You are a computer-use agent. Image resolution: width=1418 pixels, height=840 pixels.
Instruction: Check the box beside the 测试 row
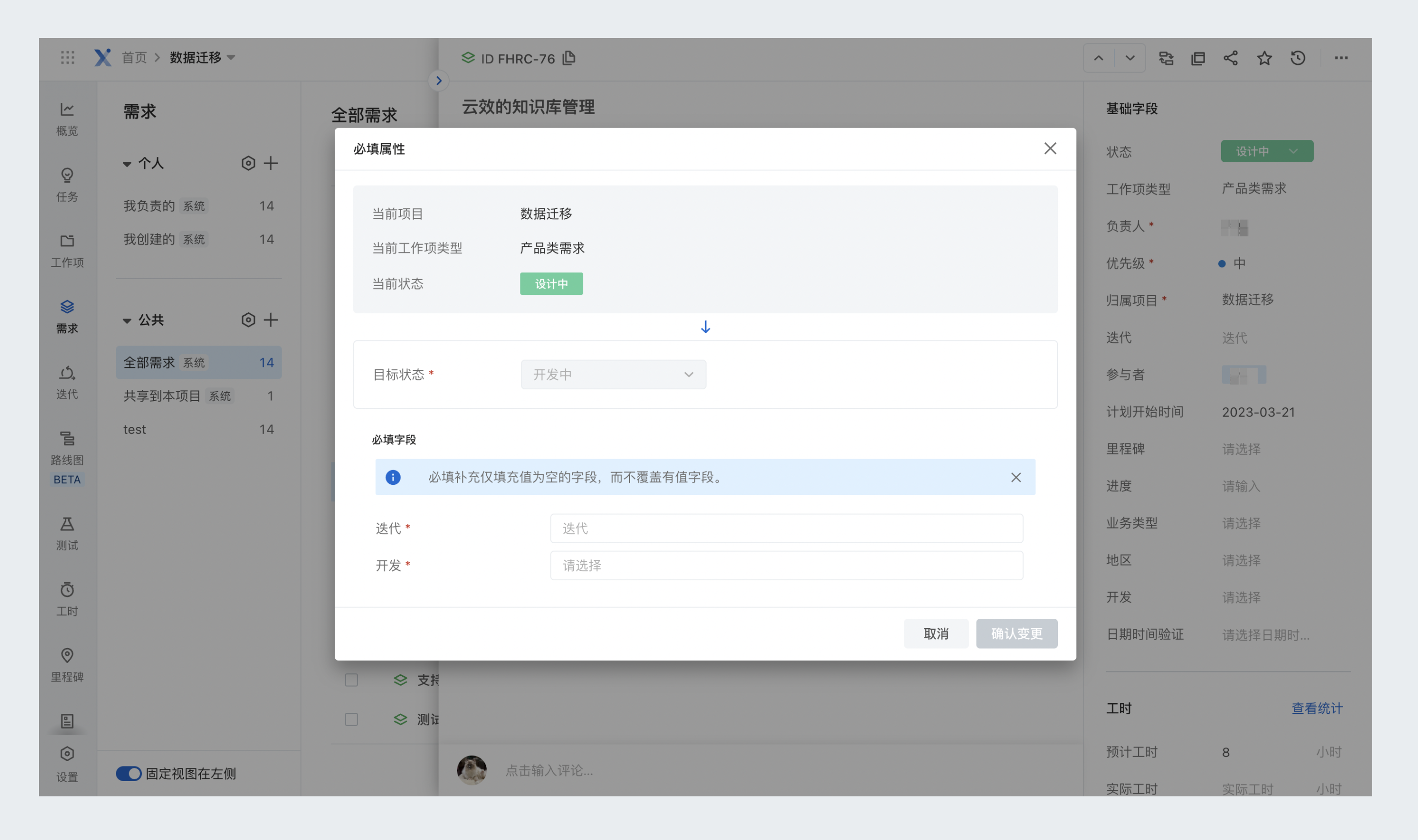click(x=351, y=719)
